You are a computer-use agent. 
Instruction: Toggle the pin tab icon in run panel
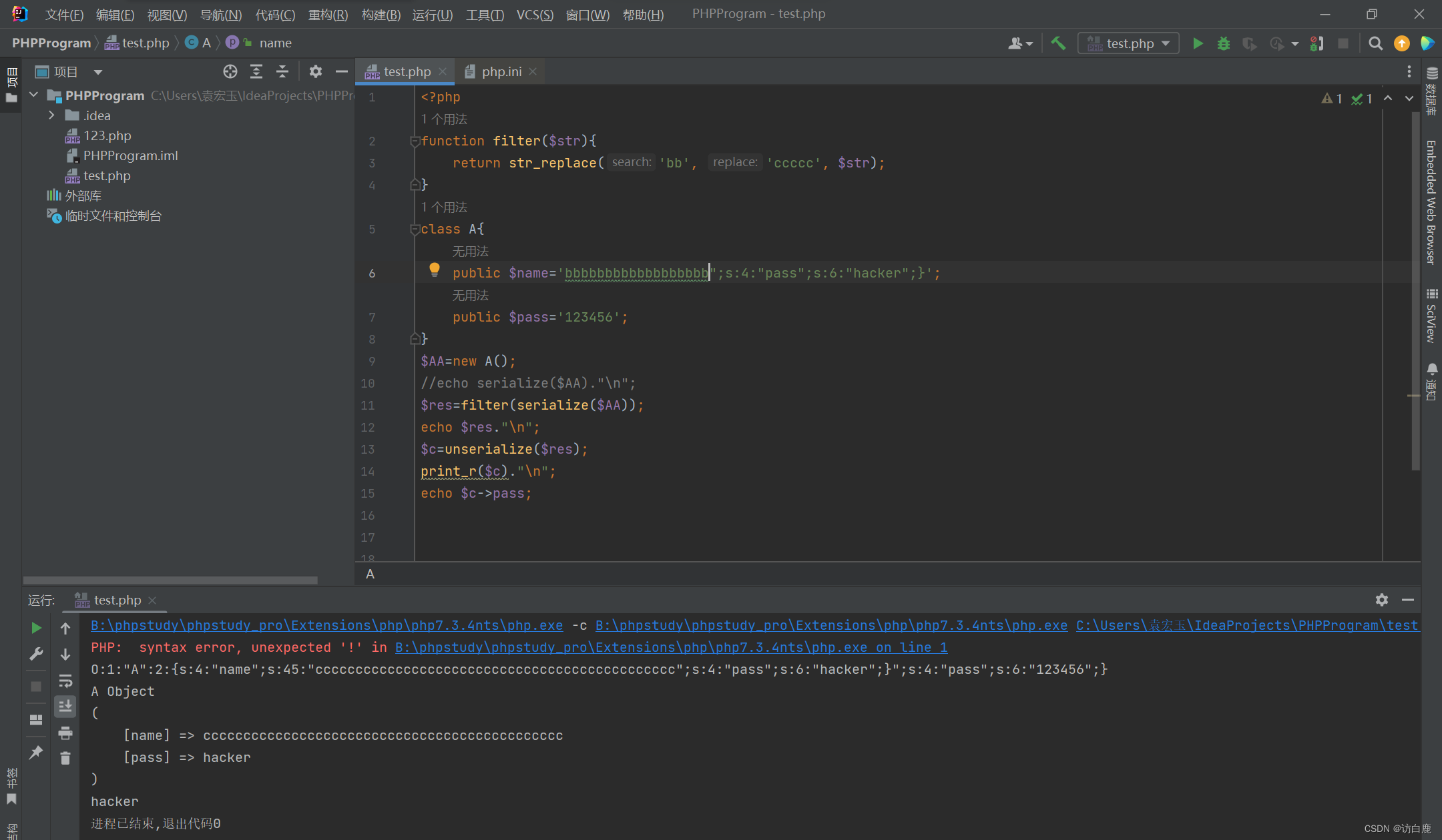(x=36, y=753)
